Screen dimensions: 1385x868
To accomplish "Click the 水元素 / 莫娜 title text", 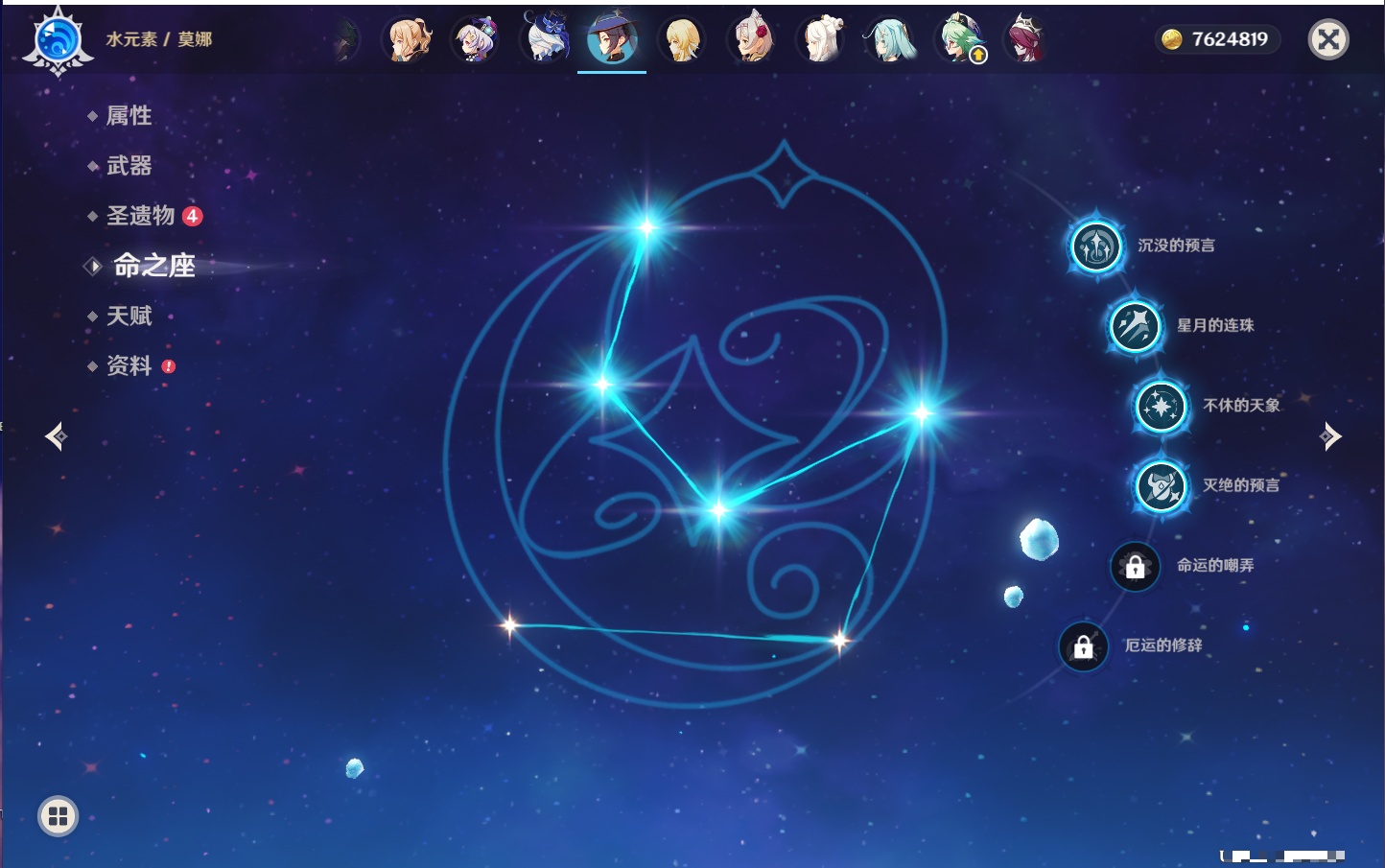I will 159,39.
